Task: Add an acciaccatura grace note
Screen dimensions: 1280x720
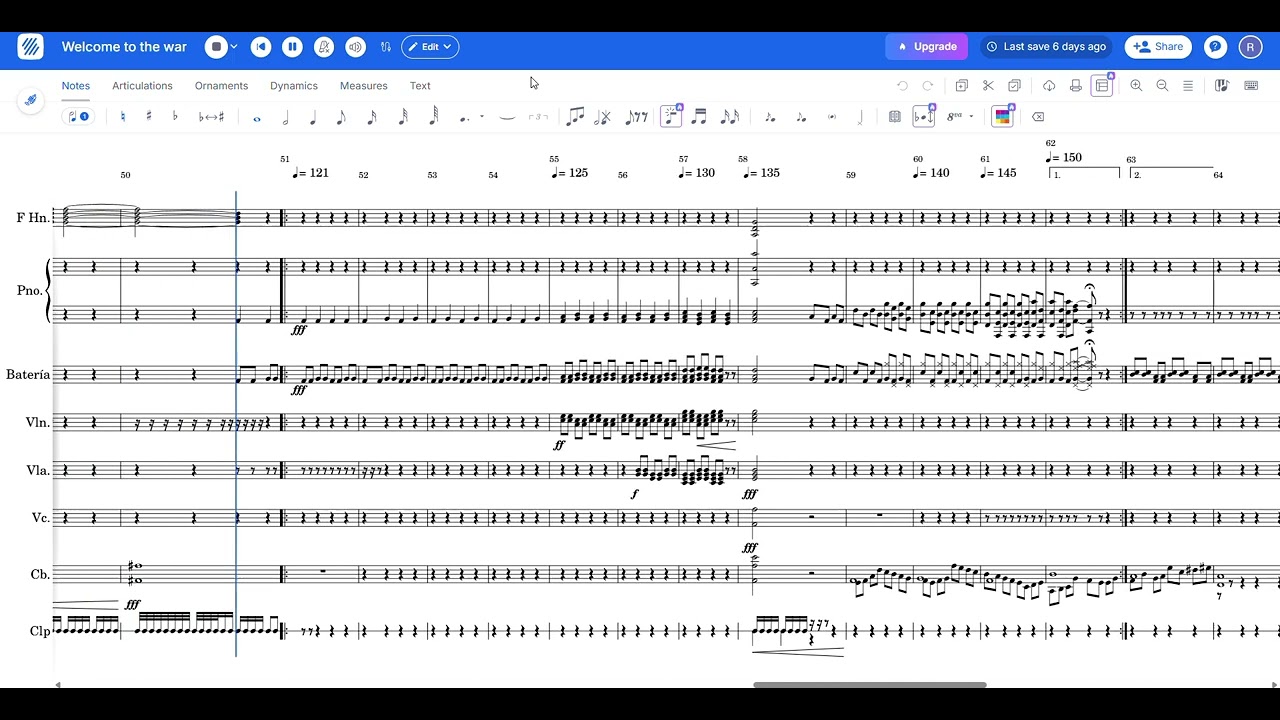Action: tap(769, 117)
